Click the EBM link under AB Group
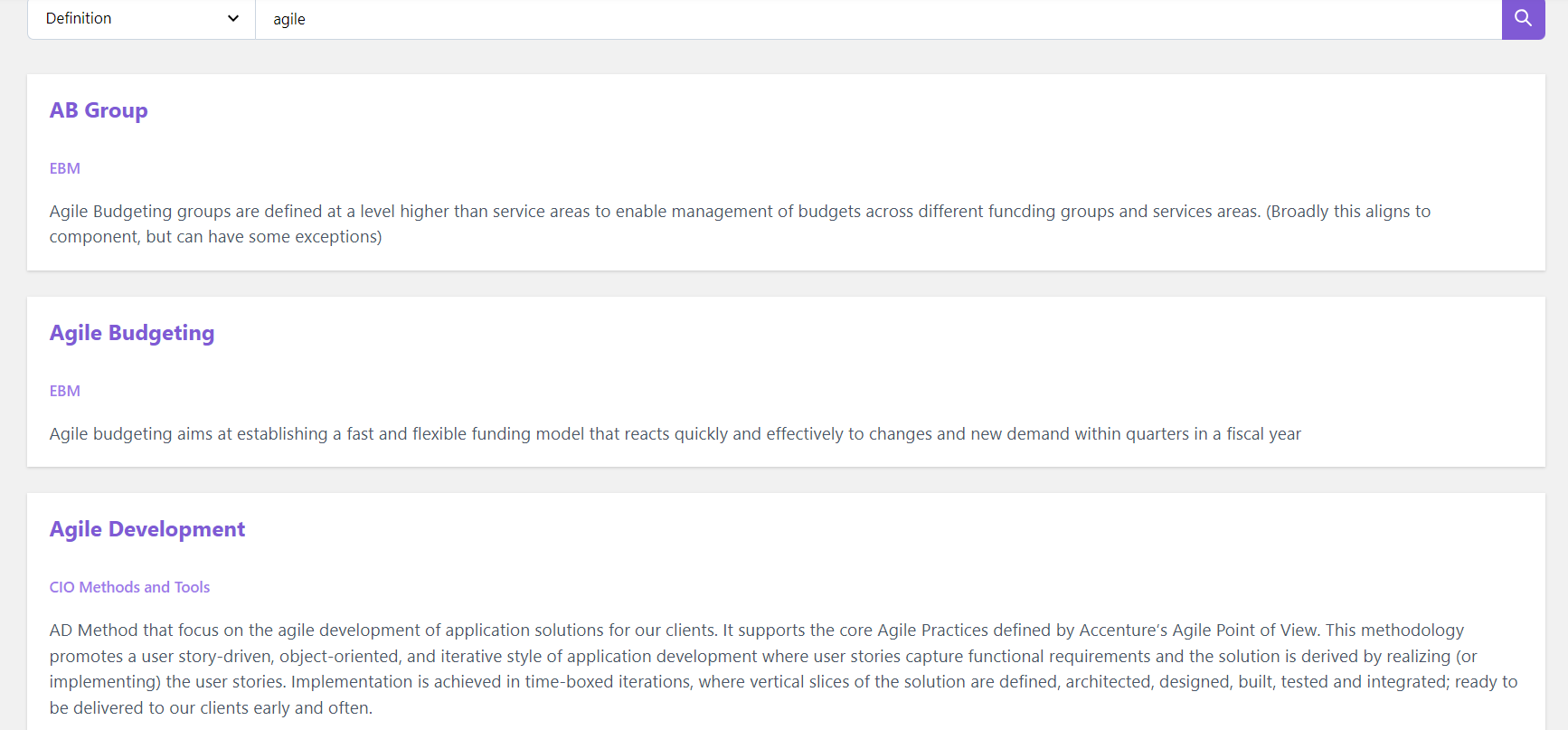The height and width of the screenshot is (730, 1568). [65, 168]
